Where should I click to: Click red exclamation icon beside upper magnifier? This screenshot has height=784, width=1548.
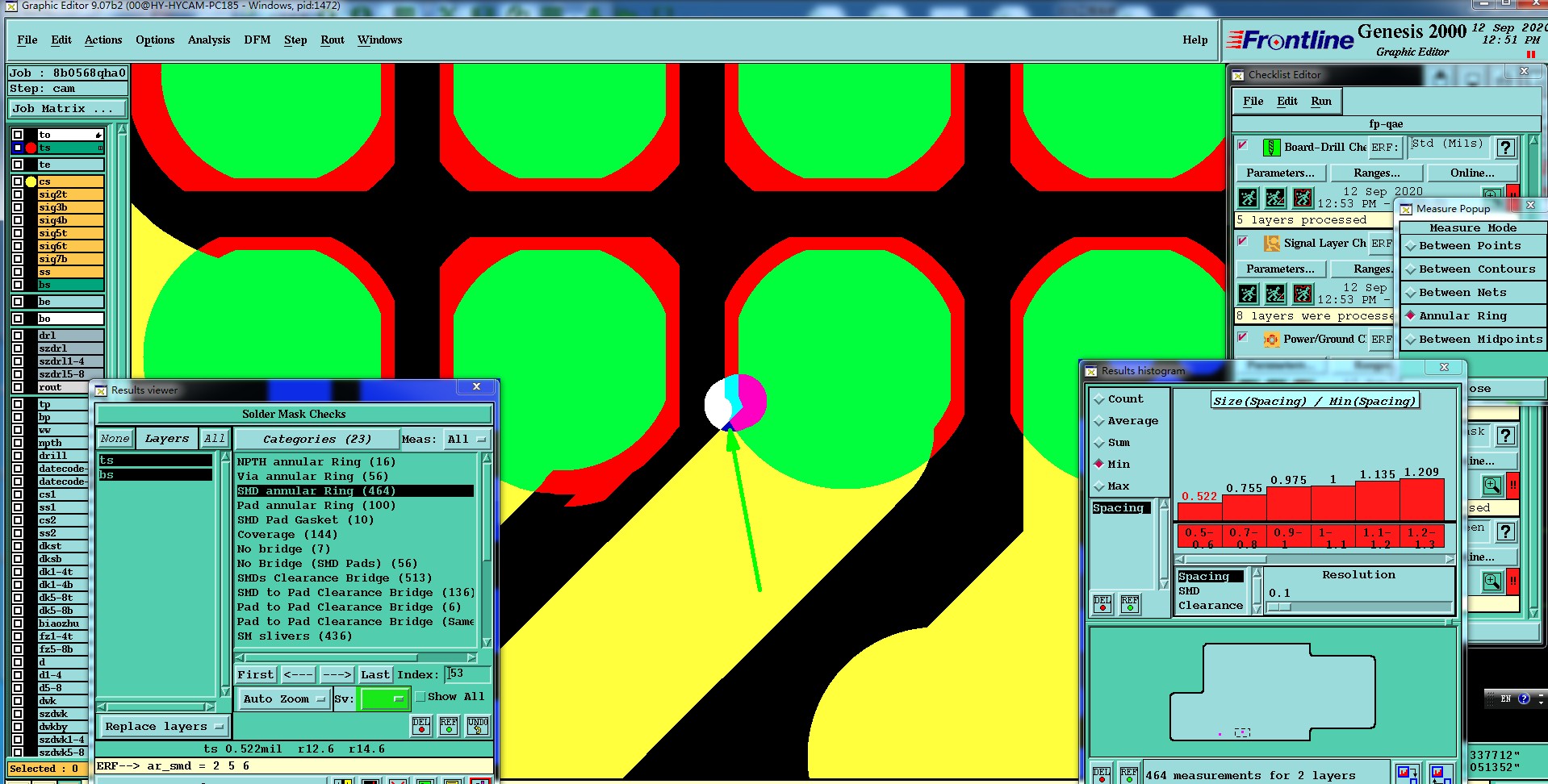click(x=1513, y=485)
